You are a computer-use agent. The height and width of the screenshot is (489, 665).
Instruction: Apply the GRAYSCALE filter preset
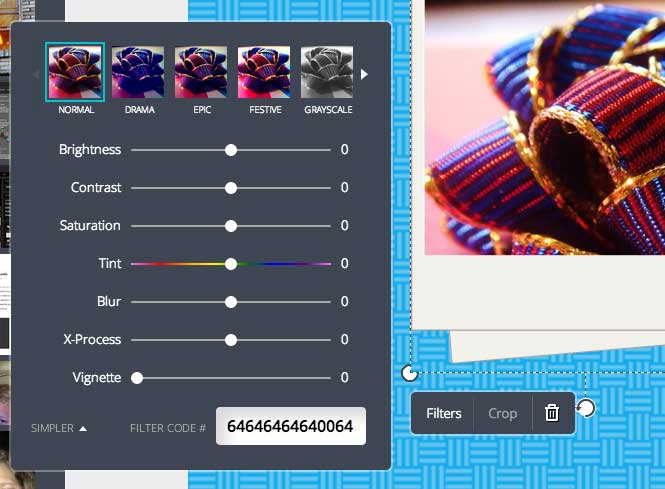pyautogui.click(x=327, y=73)
